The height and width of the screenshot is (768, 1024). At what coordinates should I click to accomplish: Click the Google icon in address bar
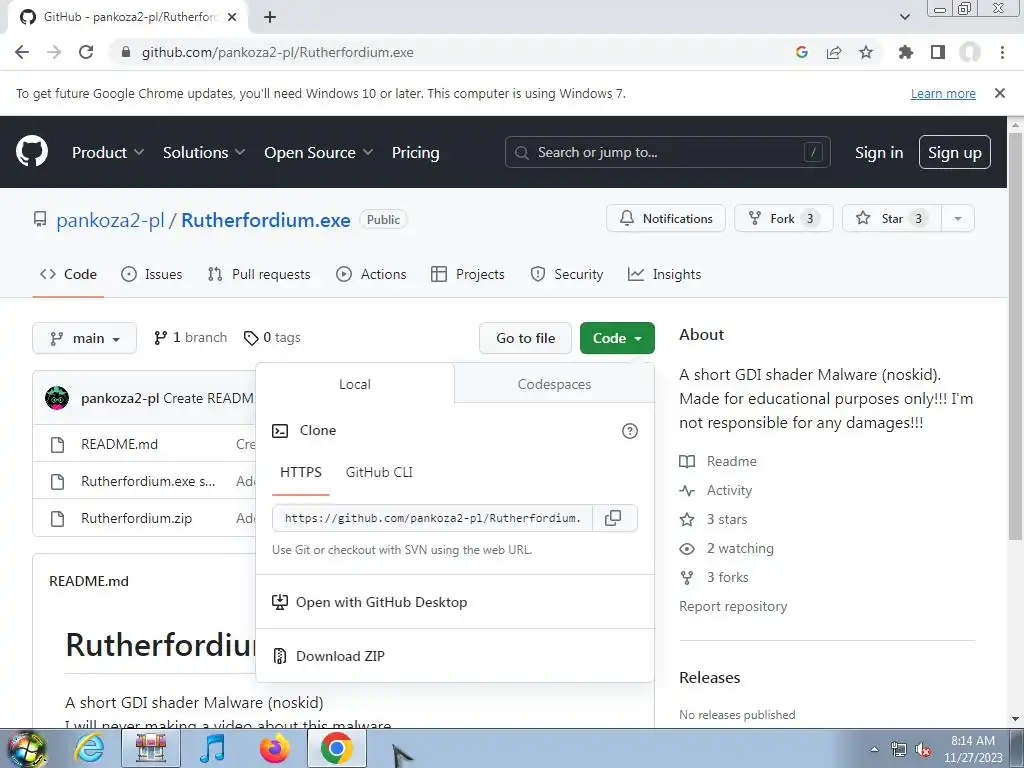(x=802, y=52)
